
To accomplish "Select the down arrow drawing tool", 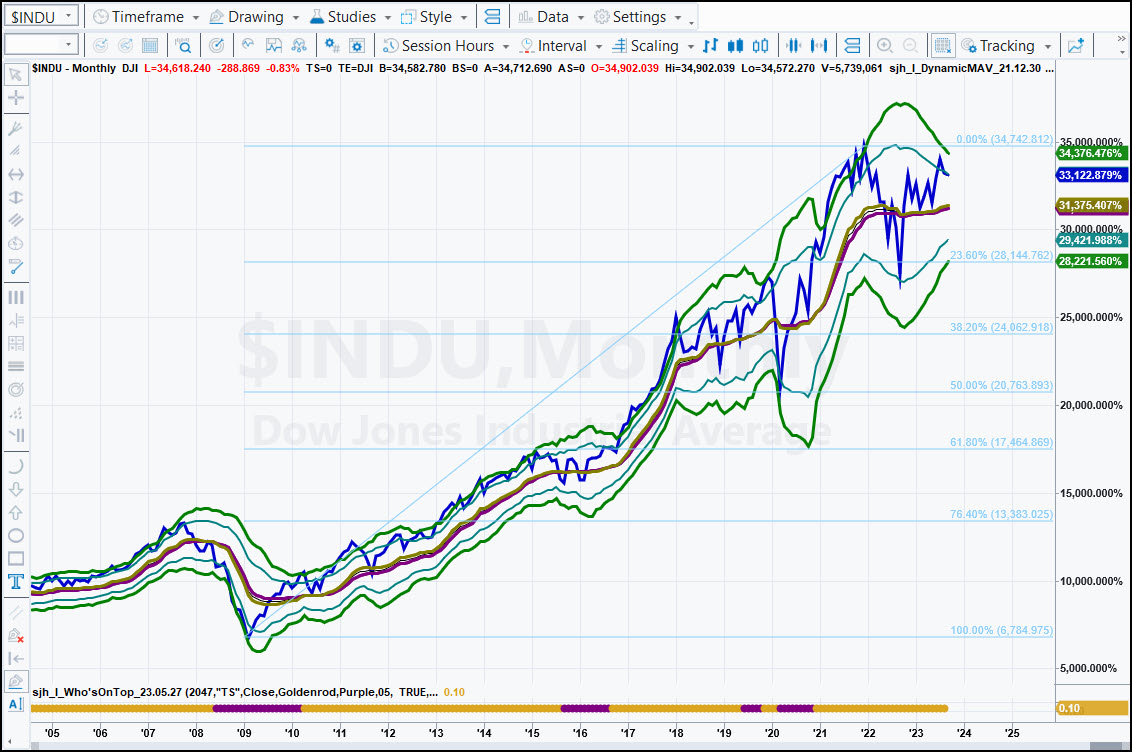I will point(15,489).
